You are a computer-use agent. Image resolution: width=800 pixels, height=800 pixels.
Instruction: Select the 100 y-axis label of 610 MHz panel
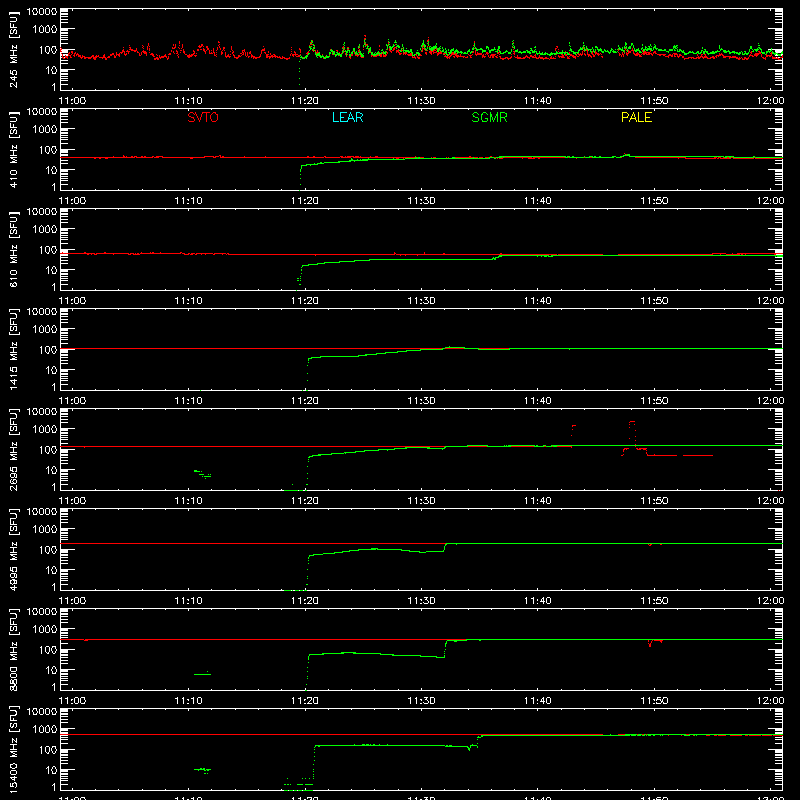(48, 250)
